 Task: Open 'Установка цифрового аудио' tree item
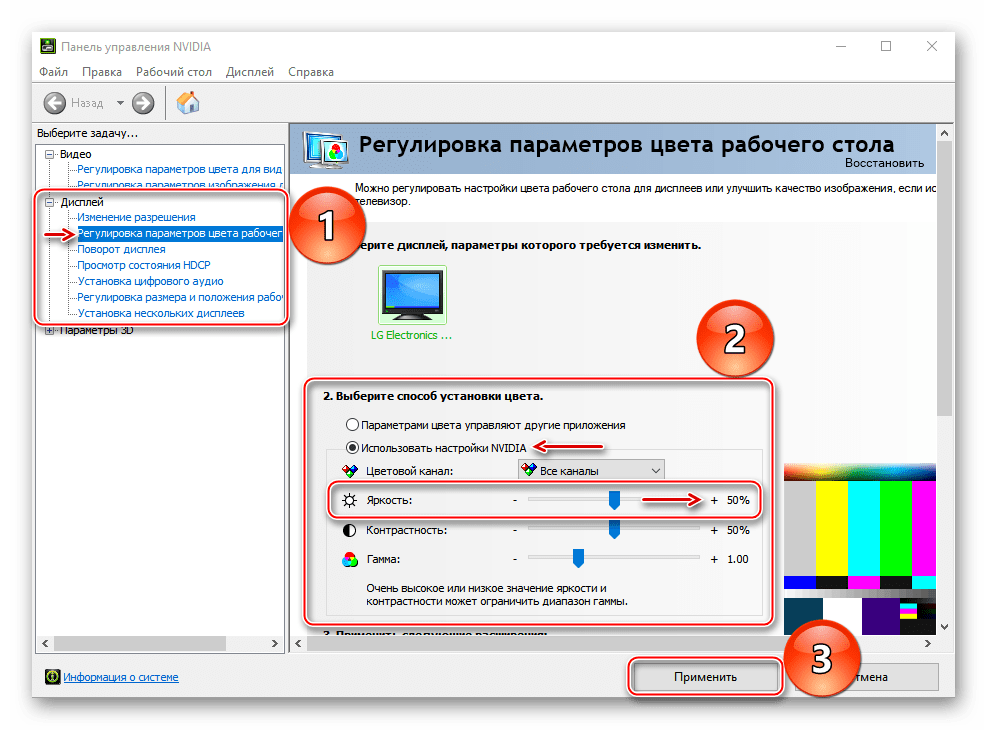click(x=150, y=281)
